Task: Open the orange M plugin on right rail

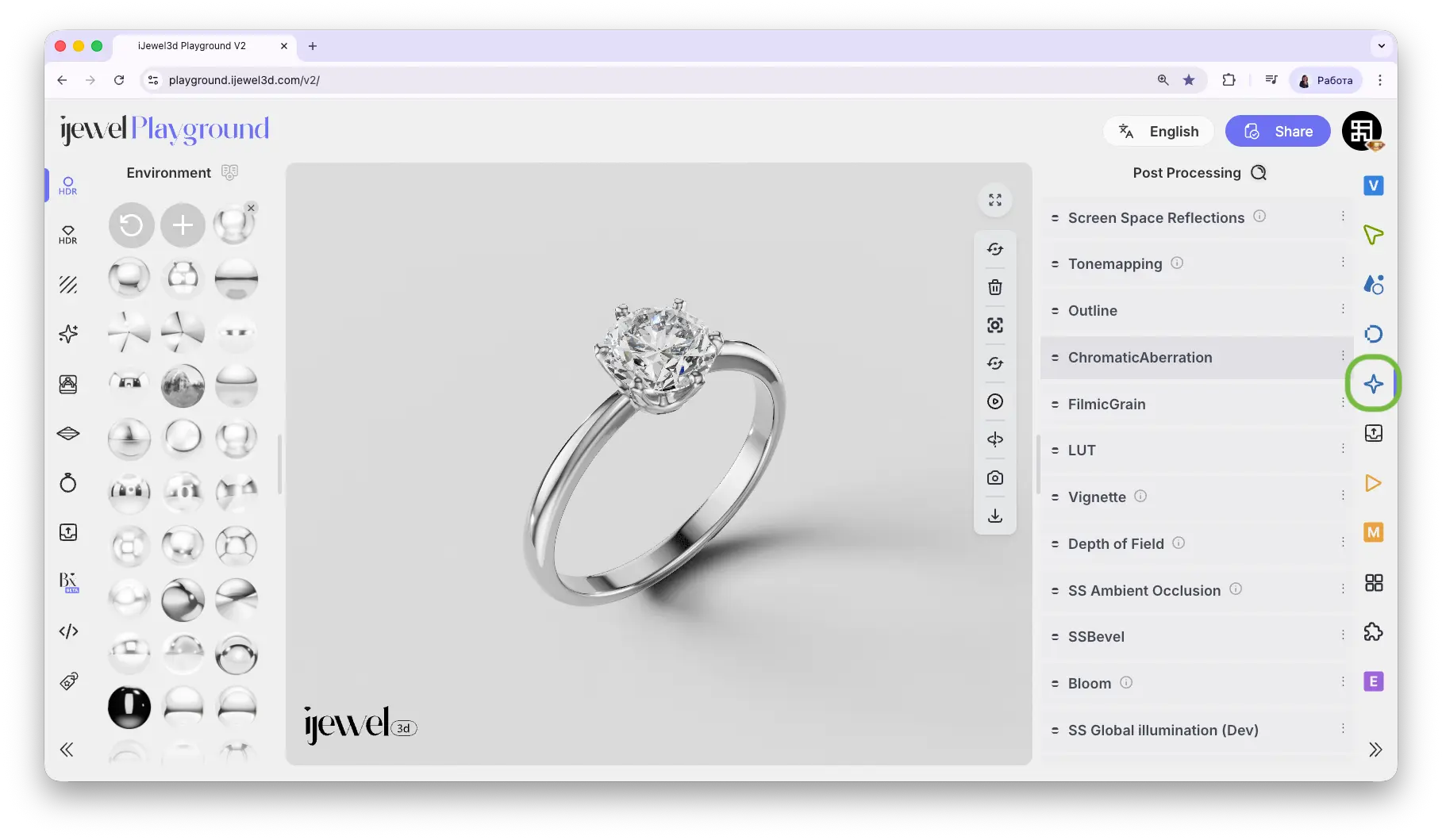Action: point(1374,532)
